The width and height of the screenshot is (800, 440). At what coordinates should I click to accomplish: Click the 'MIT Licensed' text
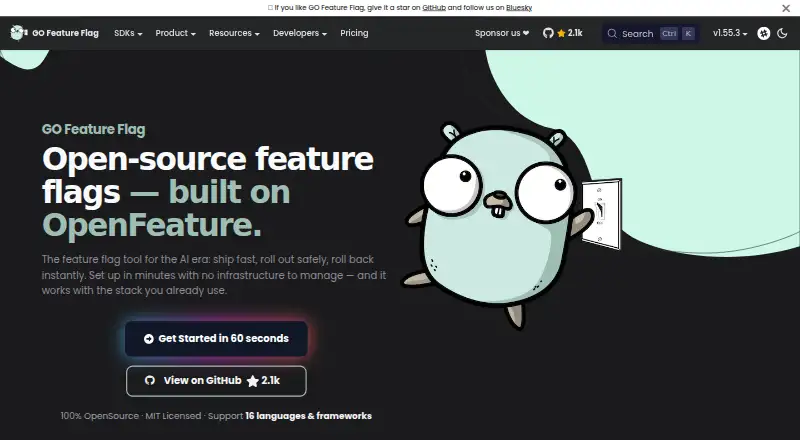click(173, 416)
